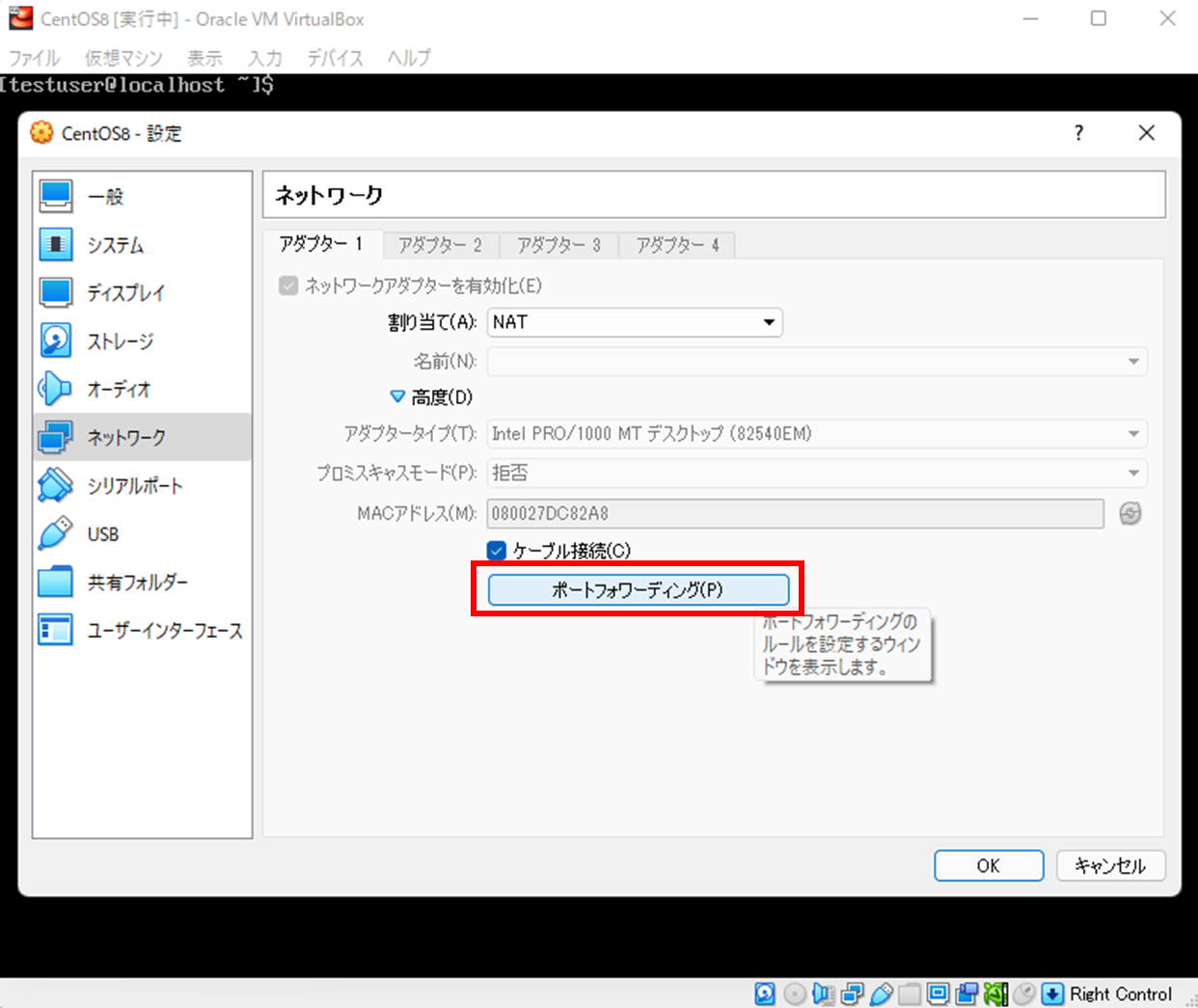Click the MACアドレス input field

tap(794, 514)
